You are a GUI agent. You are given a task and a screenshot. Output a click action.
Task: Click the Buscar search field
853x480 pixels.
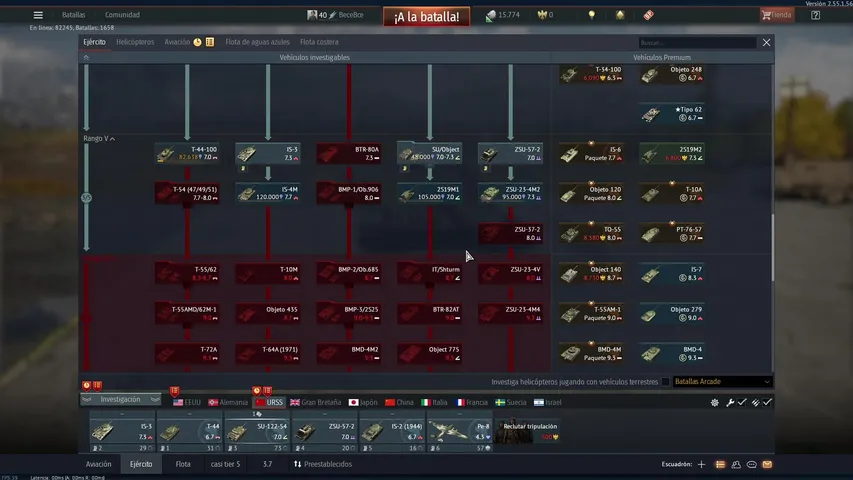click(x=697, y=42)
